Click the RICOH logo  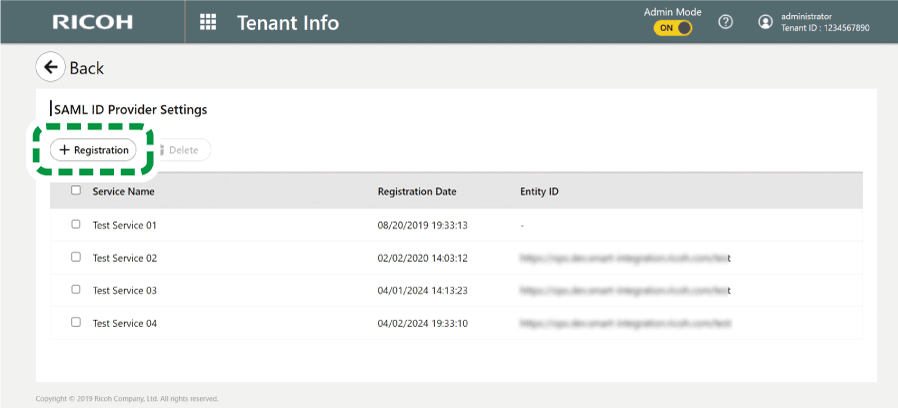click(92, 22)
